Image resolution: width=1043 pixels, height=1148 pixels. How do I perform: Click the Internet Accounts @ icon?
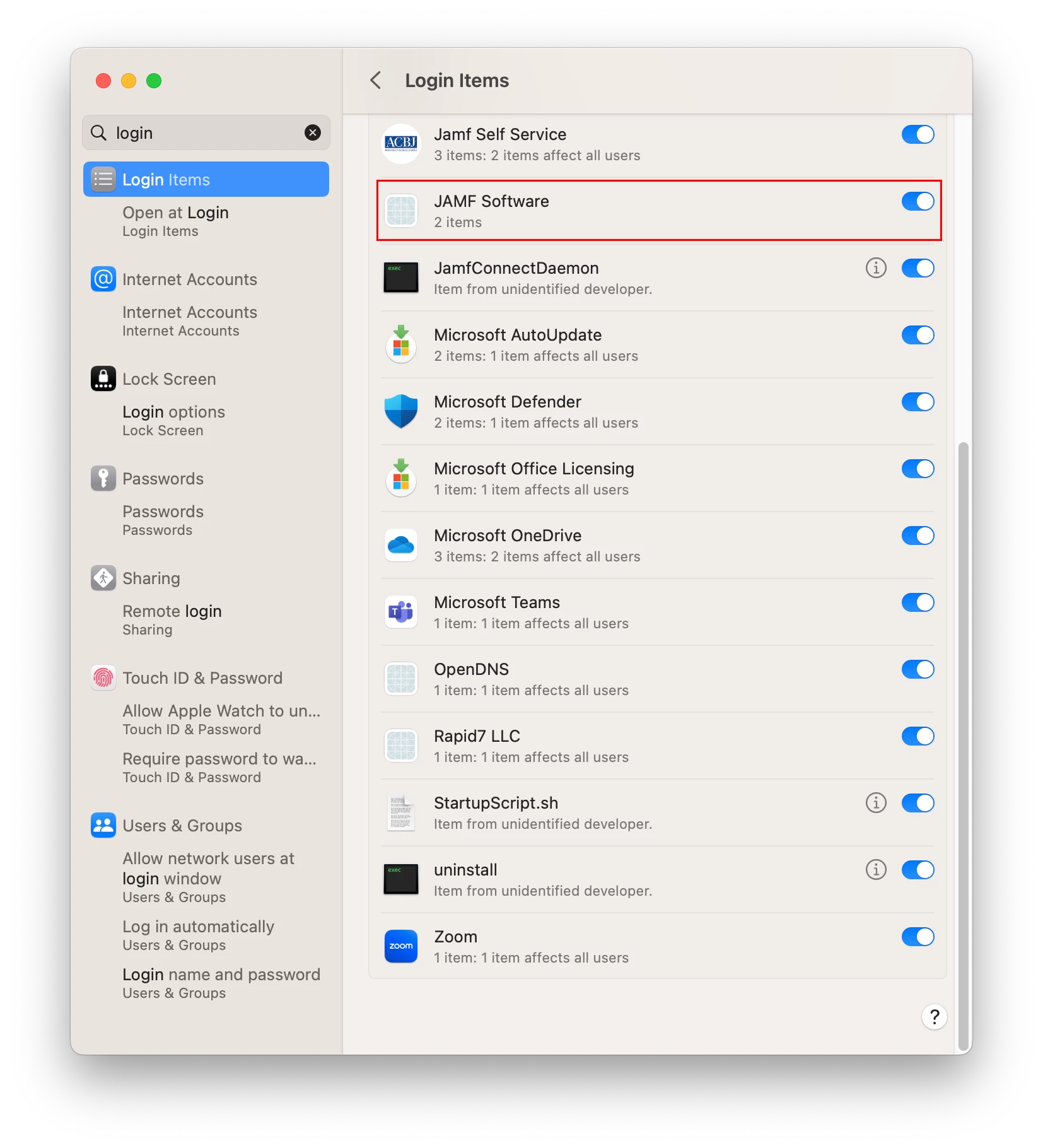pos(103,279)
